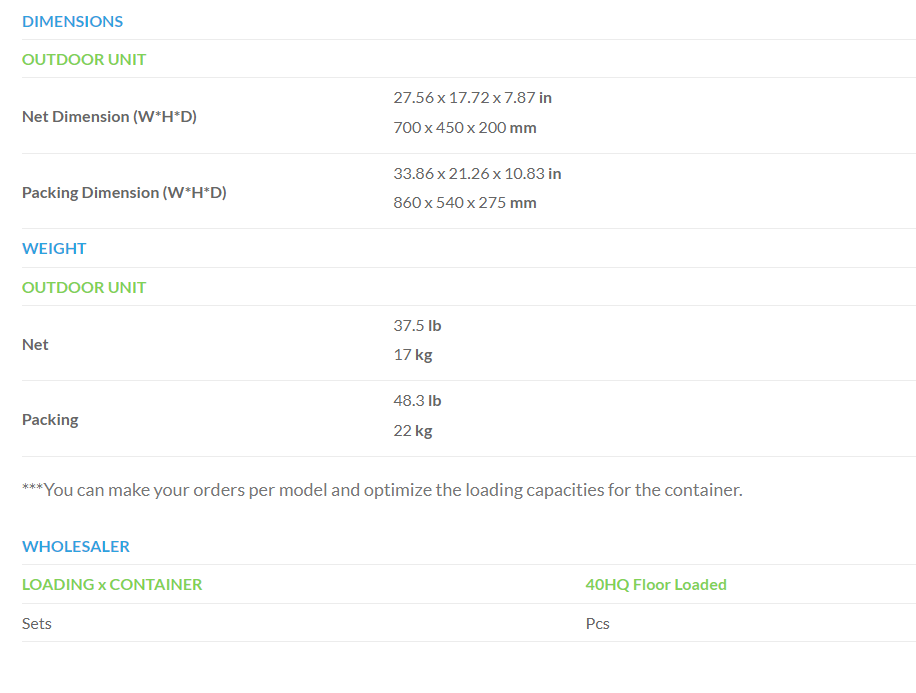Image resolution: width=916 pixels, height=693 pixels.
Task: Click the WHOLESALER section heading
Action: (76, 546)
